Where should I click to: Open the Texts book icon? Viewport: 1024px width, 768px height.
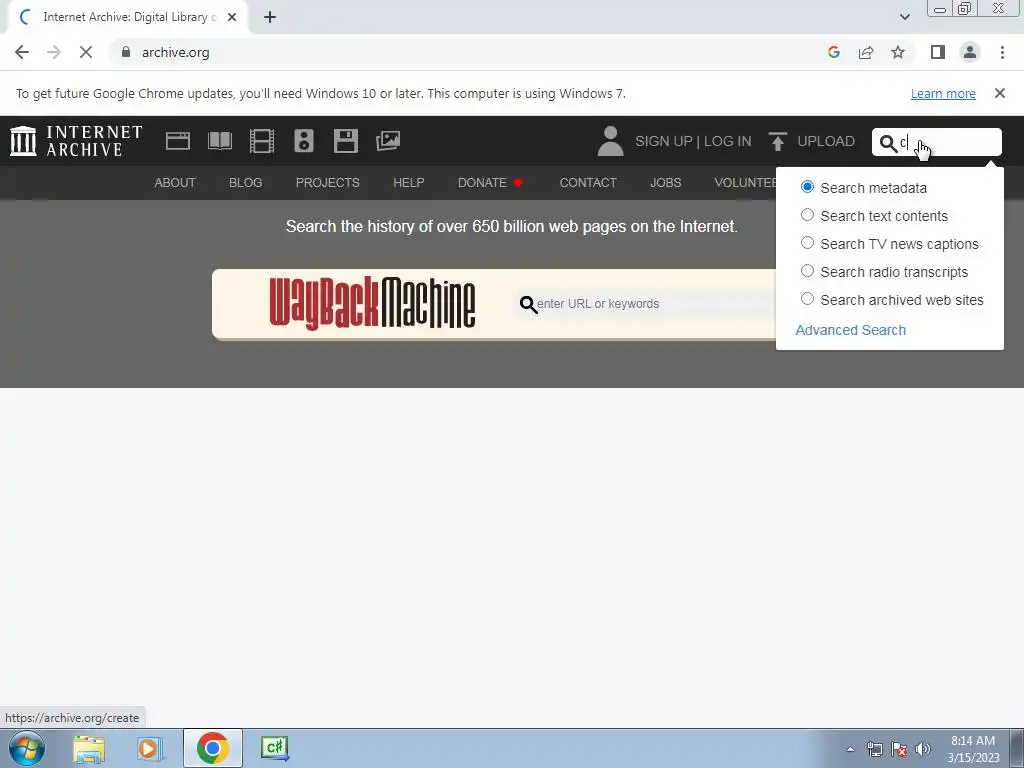219,141
